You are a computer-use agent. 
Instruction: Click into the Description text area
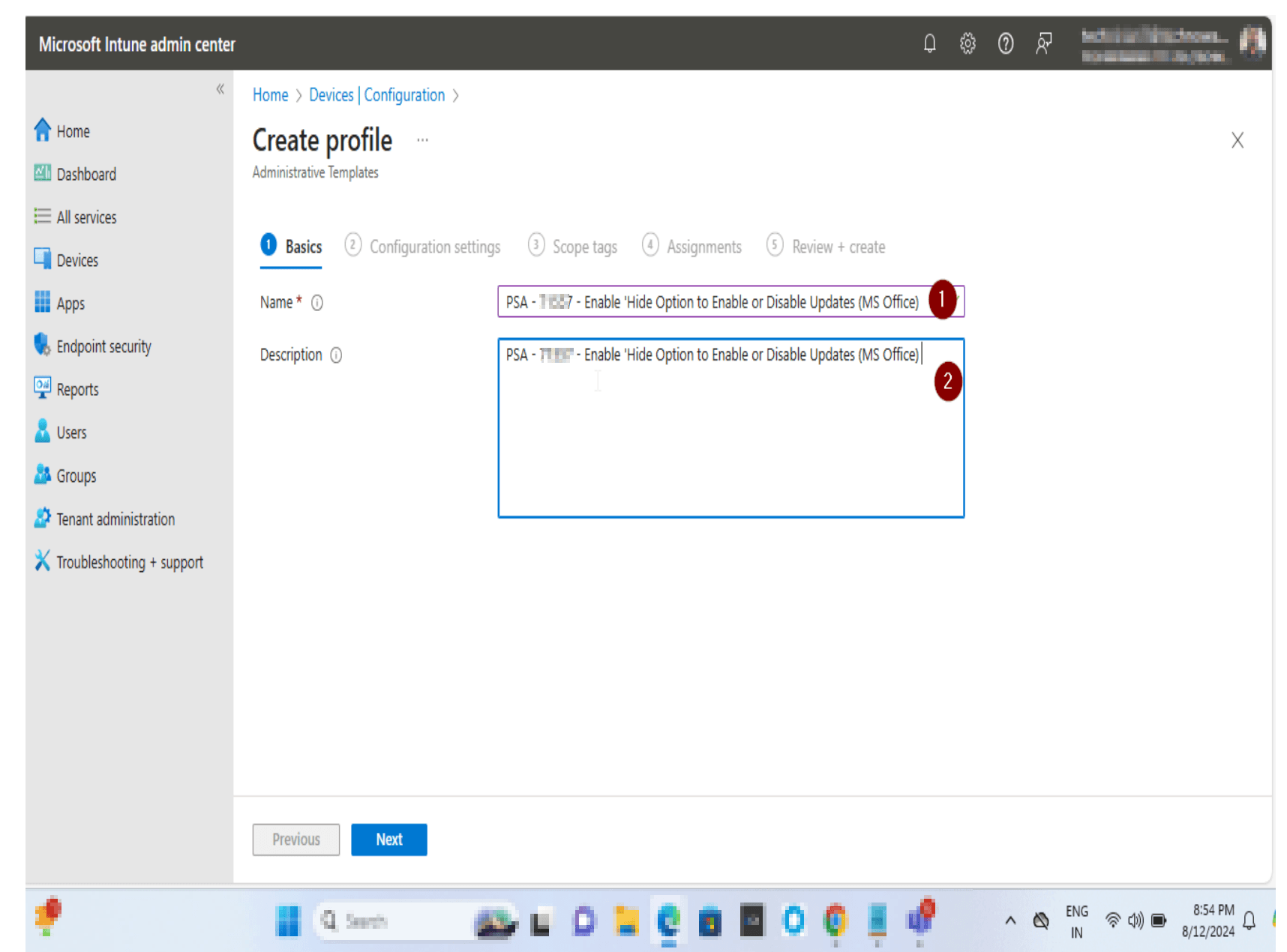coord(730,428)
